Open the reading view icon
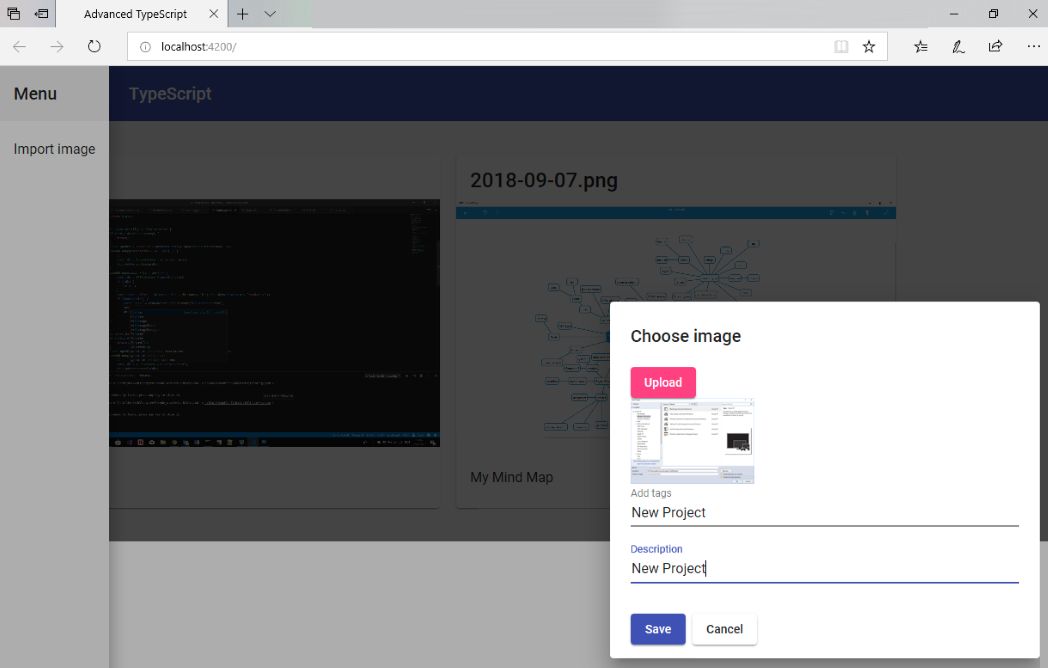This screenshot has height=668, width=1048. pos(841,46)
